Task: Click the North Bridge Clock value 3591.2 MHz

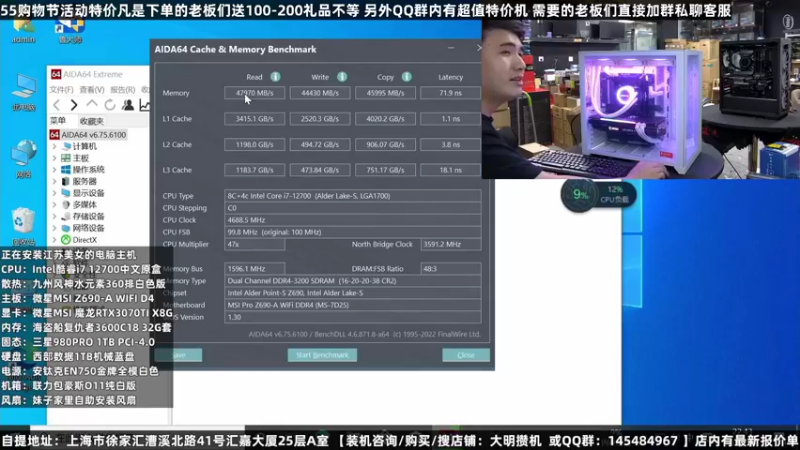Action: point(451,244)
